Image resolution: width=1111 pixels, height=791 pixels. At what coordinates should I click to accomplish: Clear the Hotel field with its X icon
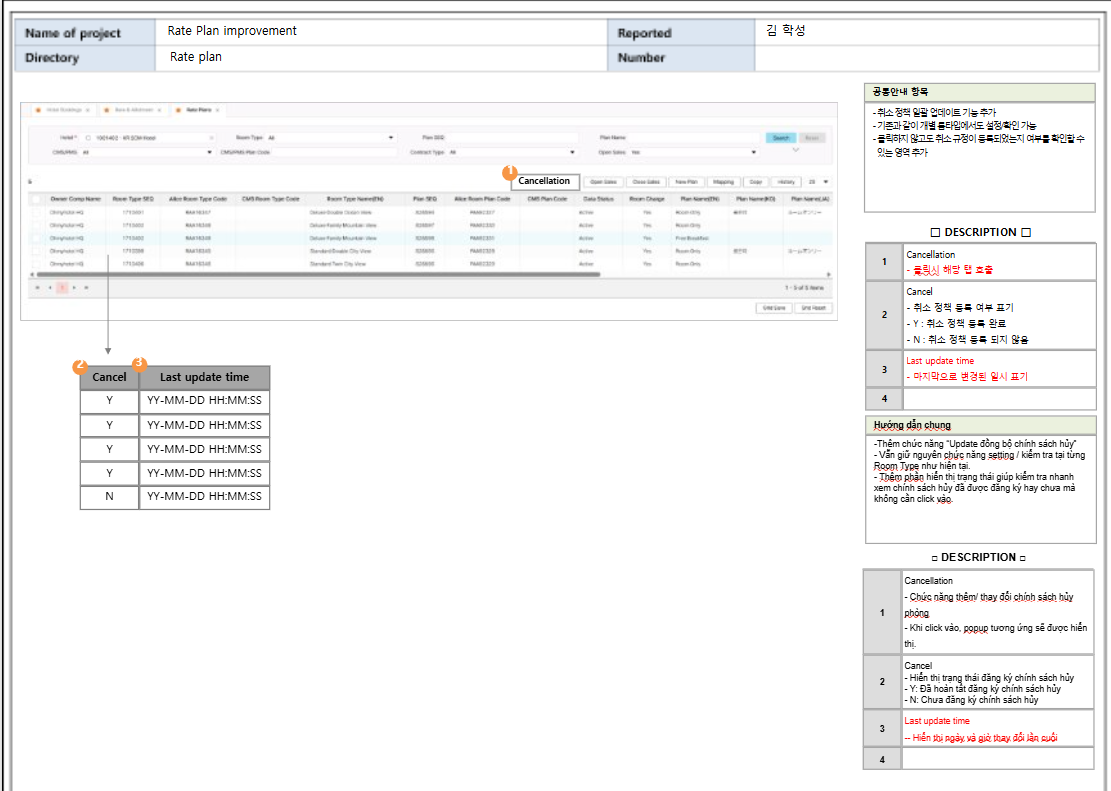211,138
